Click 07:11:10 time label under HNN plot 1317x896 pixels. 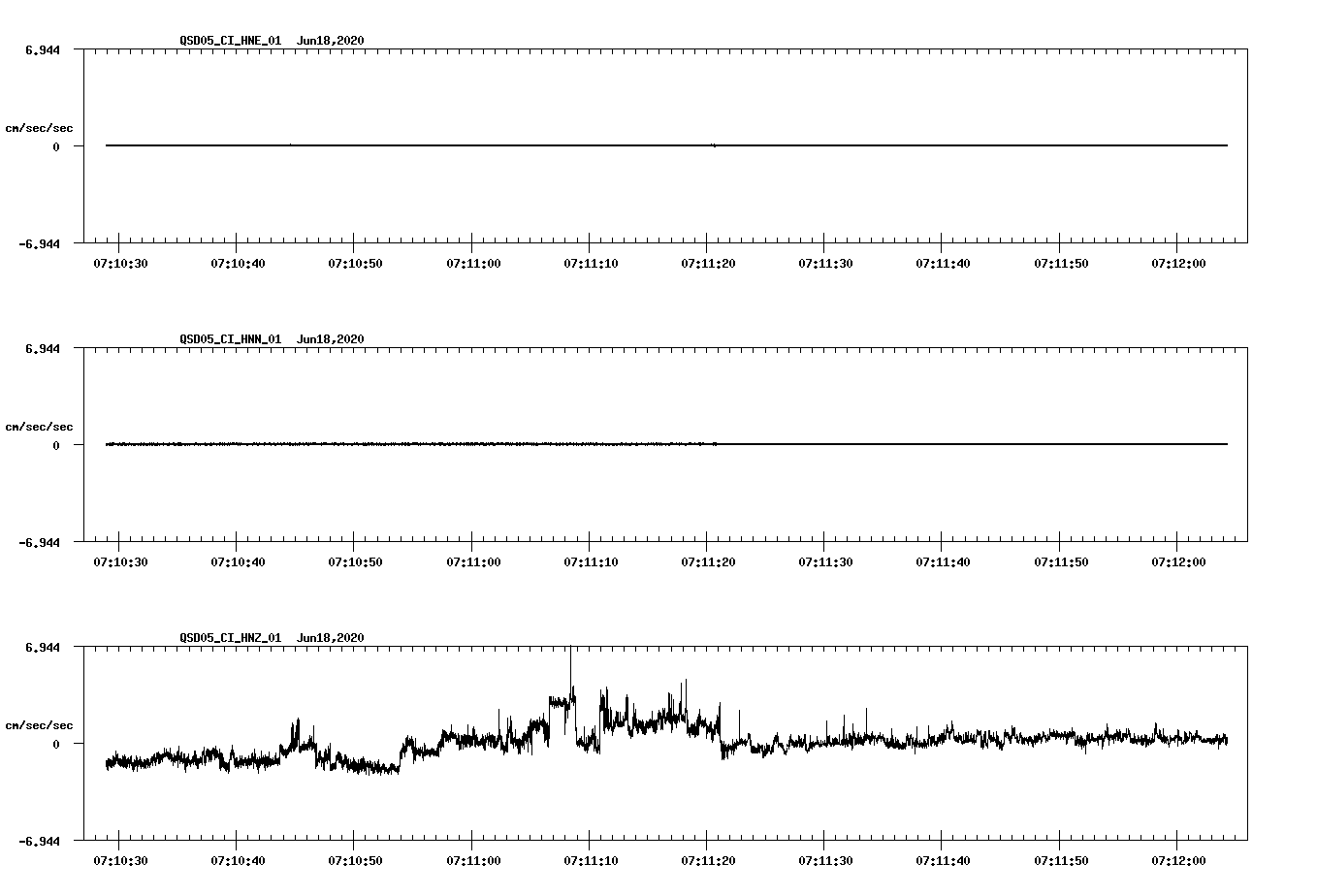(591, 562)
